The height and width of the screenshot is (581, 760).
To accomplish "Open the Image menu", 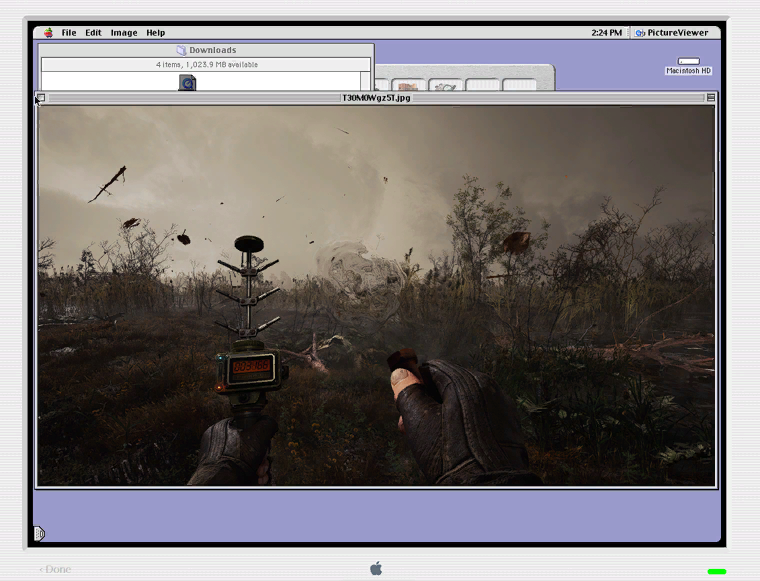I will 124,32.
